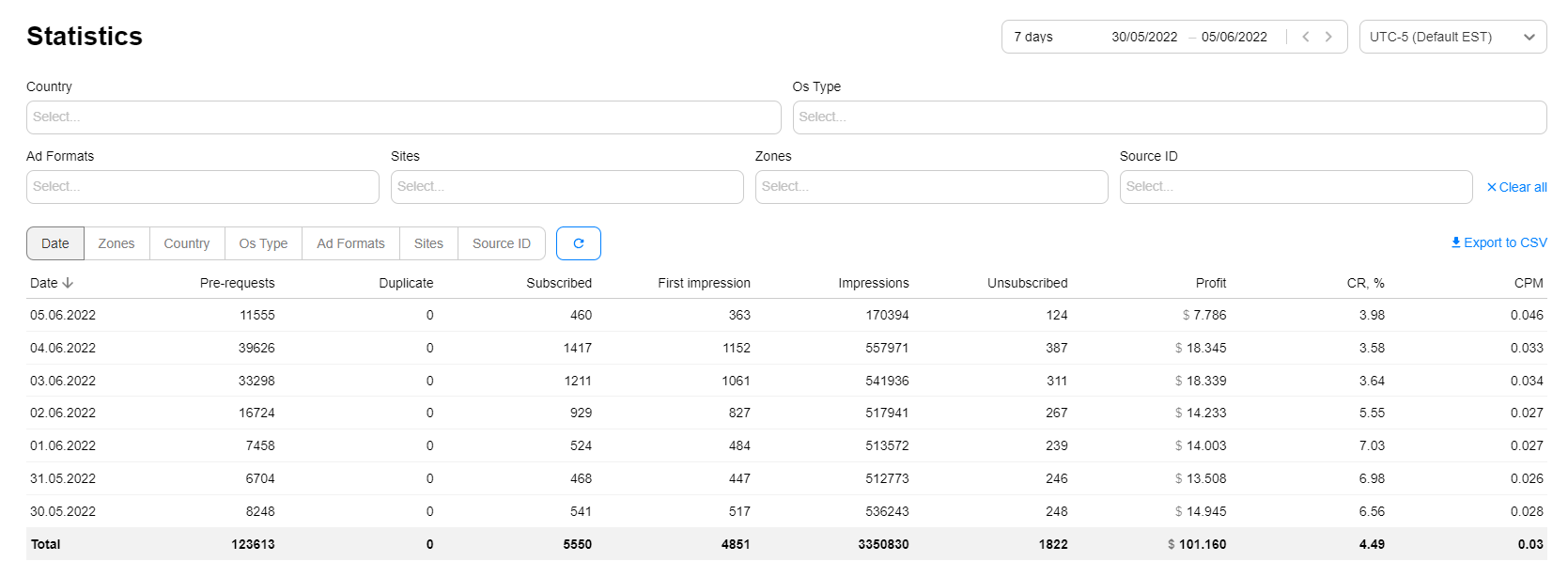
Task: Open the Country filter select box
Action: coord(403,117)
